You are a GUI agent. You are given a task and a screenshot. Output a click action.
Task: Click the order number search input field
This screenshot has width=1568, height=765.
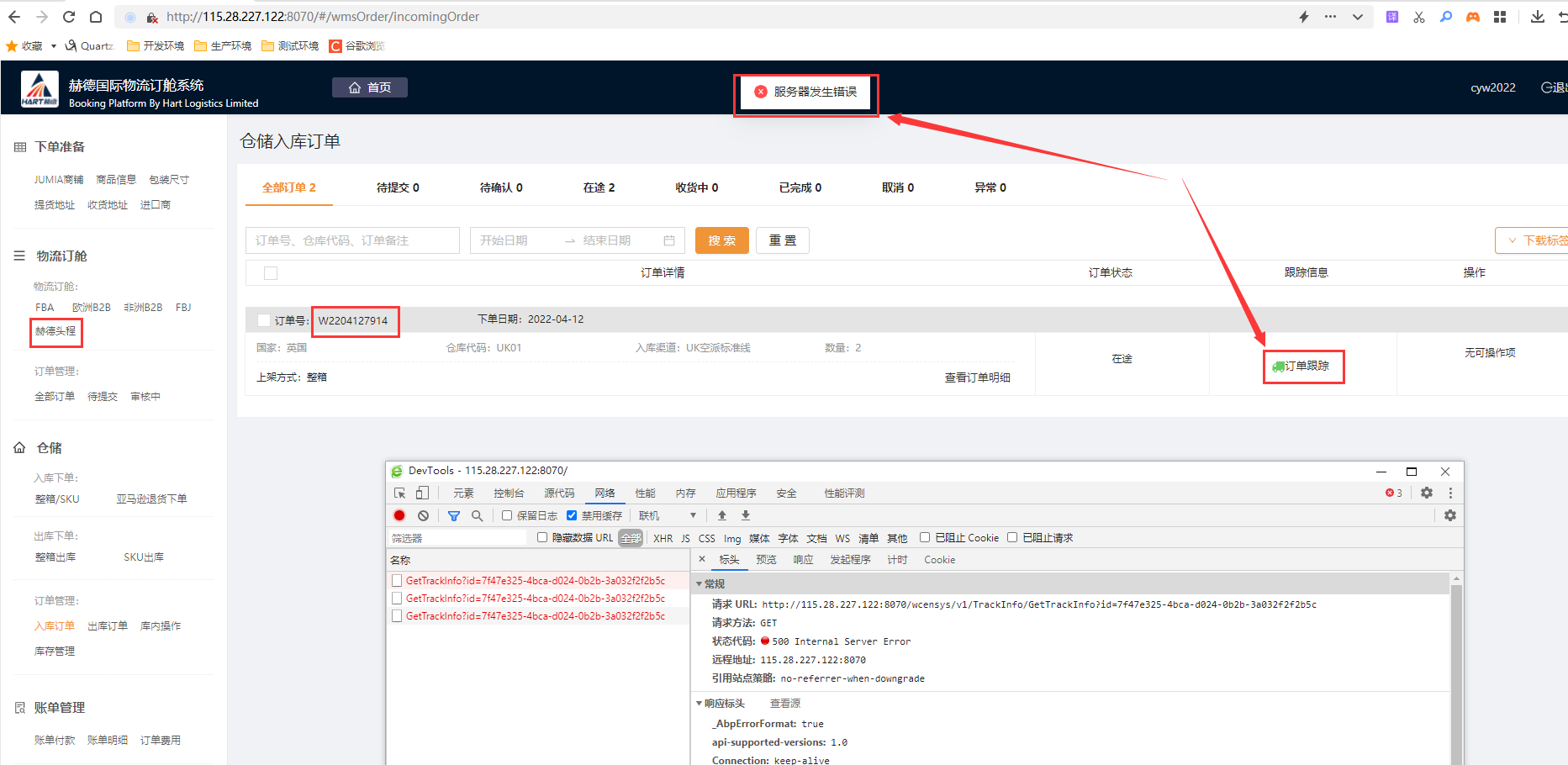click(352, 240)
